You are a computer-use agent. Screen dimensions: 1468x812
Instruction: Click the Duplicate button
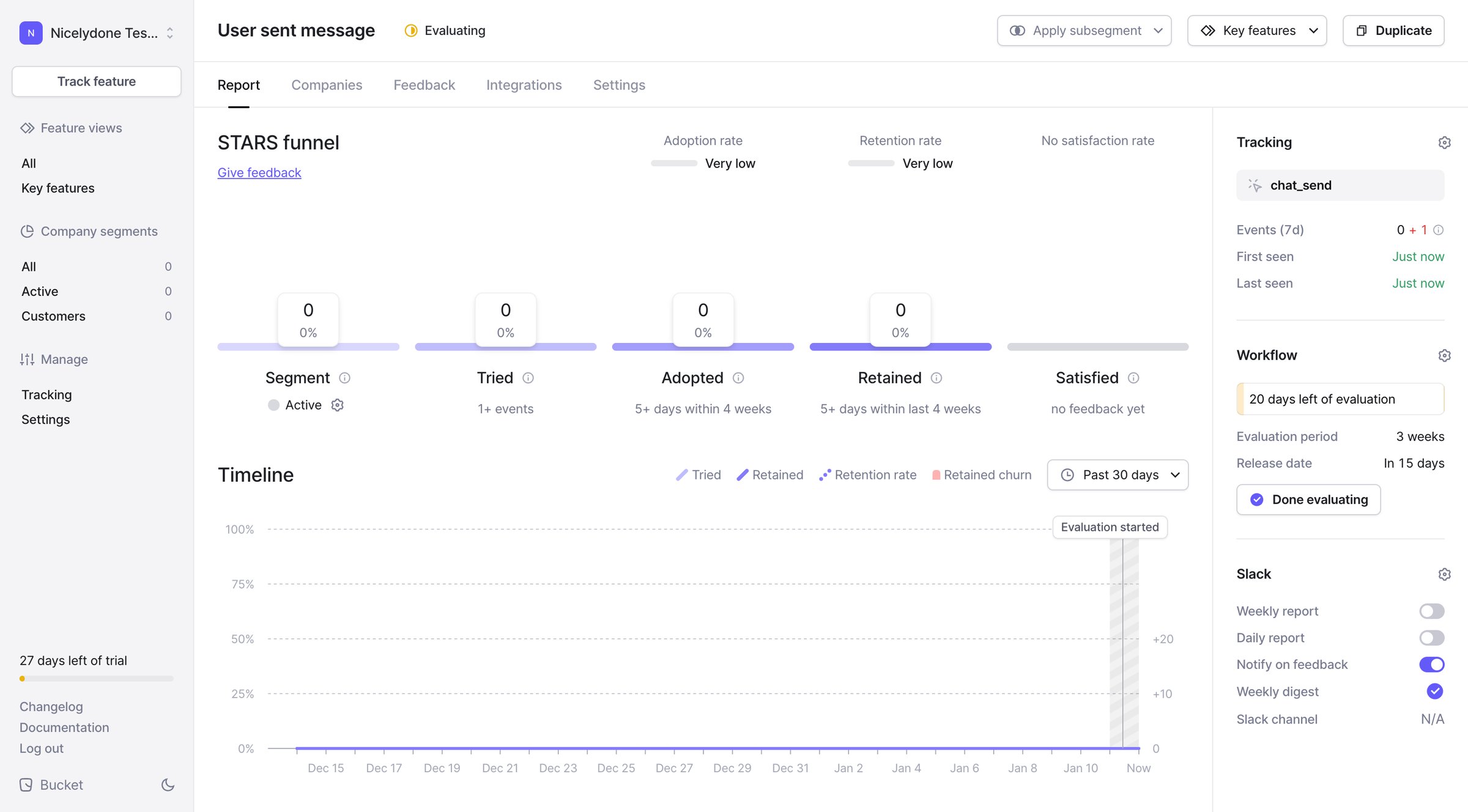click(1393, 31)
